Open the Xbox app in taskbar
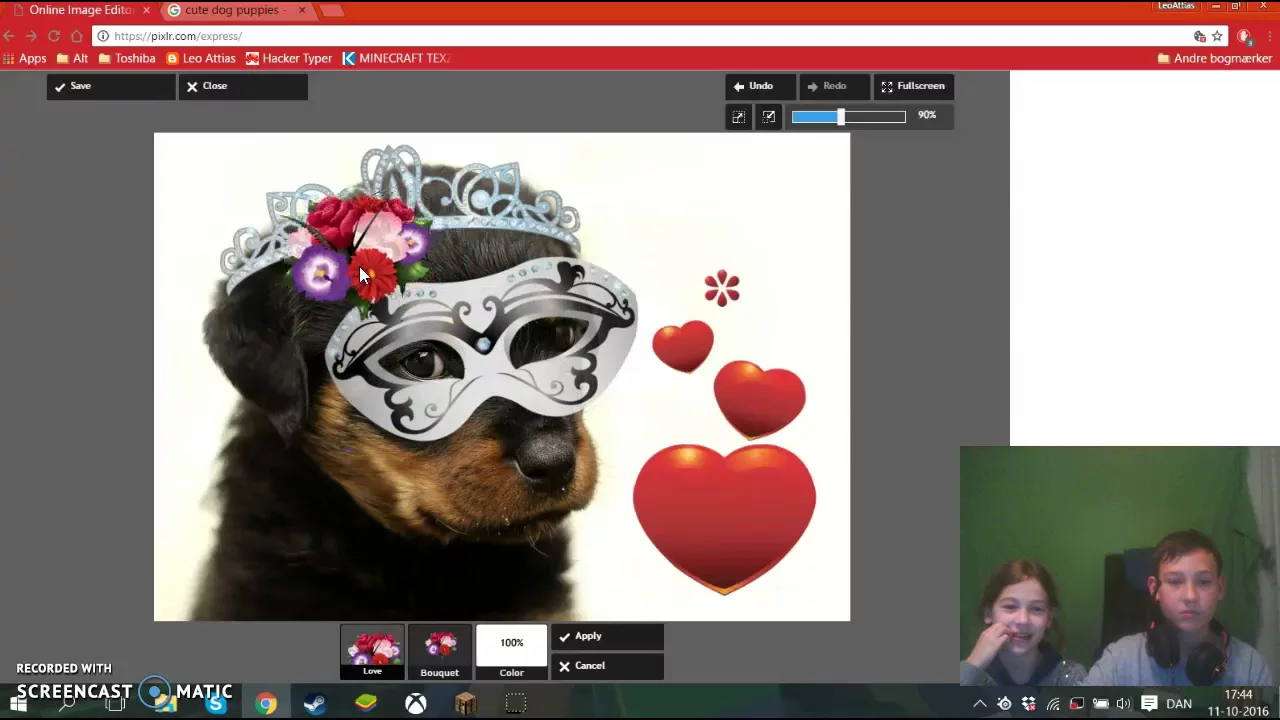Screen dimensions: 1280x720 pyautogui.click(x=415, y=704)
